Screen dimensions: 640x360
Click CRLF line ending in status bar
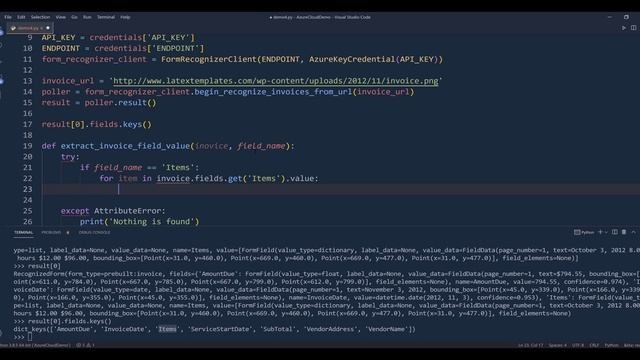[594, 345]
